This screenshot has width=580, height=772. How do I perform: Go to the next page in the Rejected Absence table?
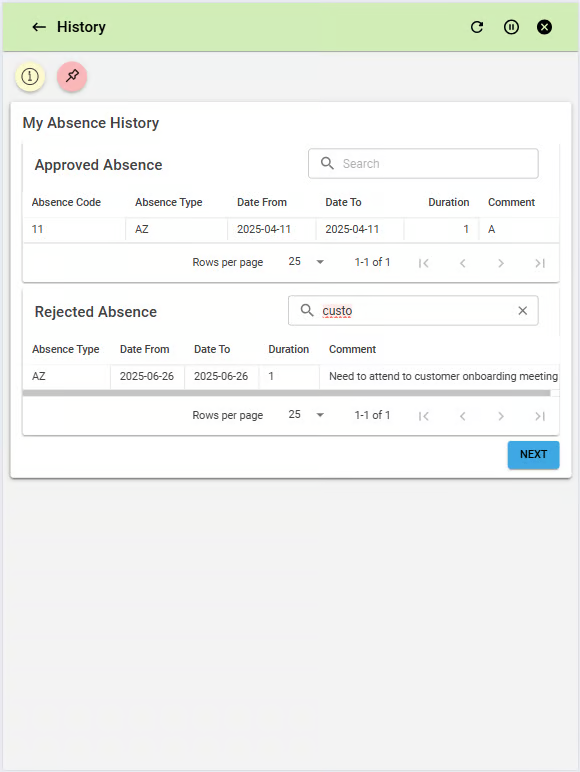click(501, 416)
